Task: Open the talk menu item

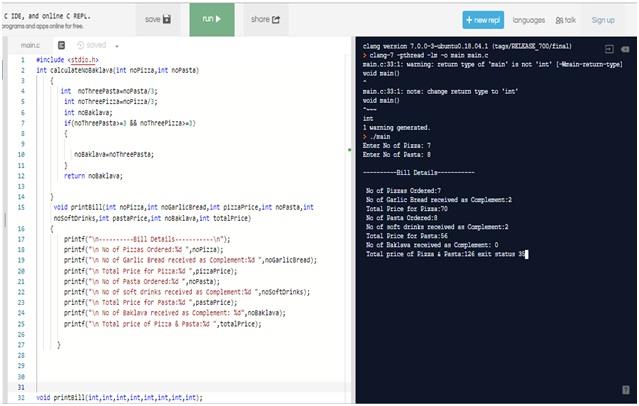Action: pyautogui.click(x=566, y=19)
